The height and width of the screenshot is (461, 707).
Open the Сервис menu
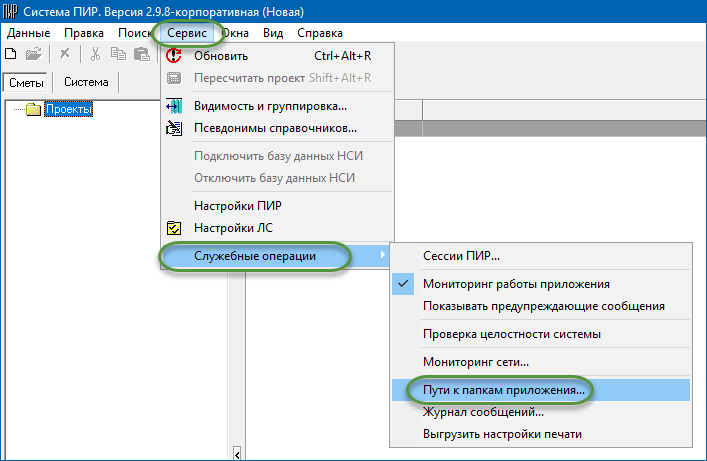click(x=187, y=33)
